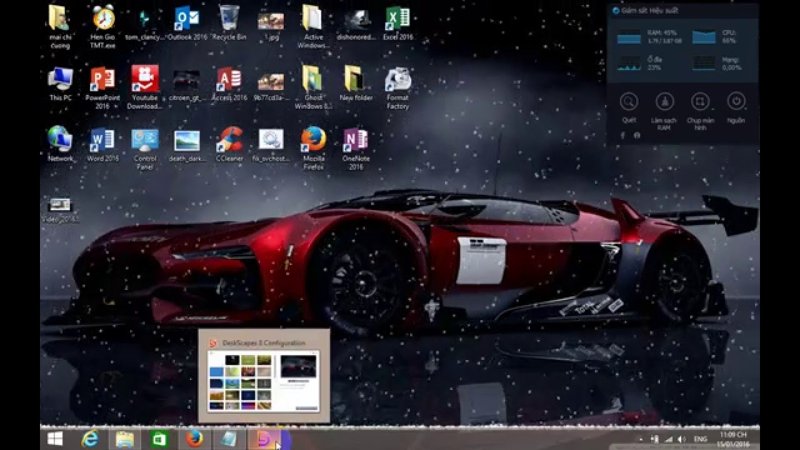Open the Recycle Bin desktop icon

229,23
